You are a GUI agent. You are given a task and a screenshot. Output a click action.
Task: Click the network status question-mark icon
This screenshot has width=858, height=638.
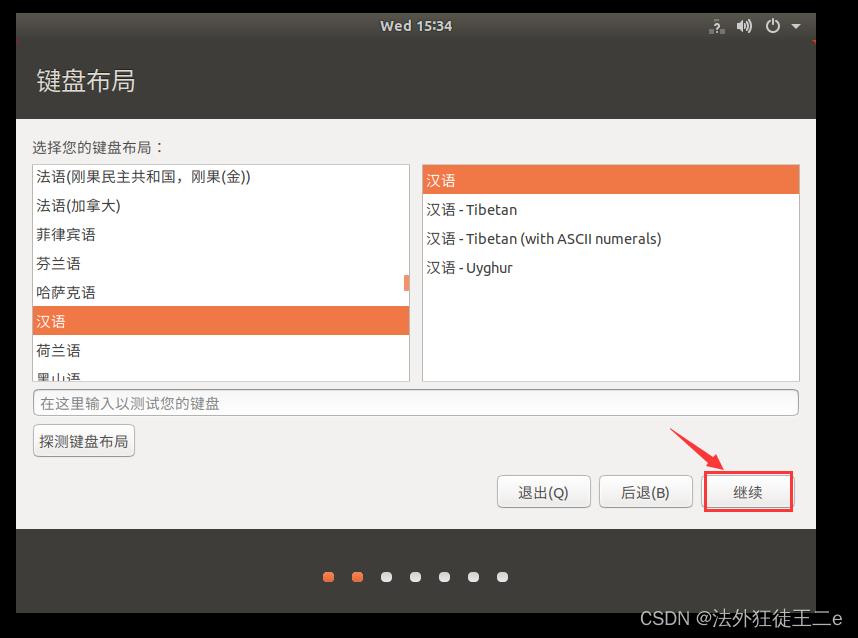(716, 26)
